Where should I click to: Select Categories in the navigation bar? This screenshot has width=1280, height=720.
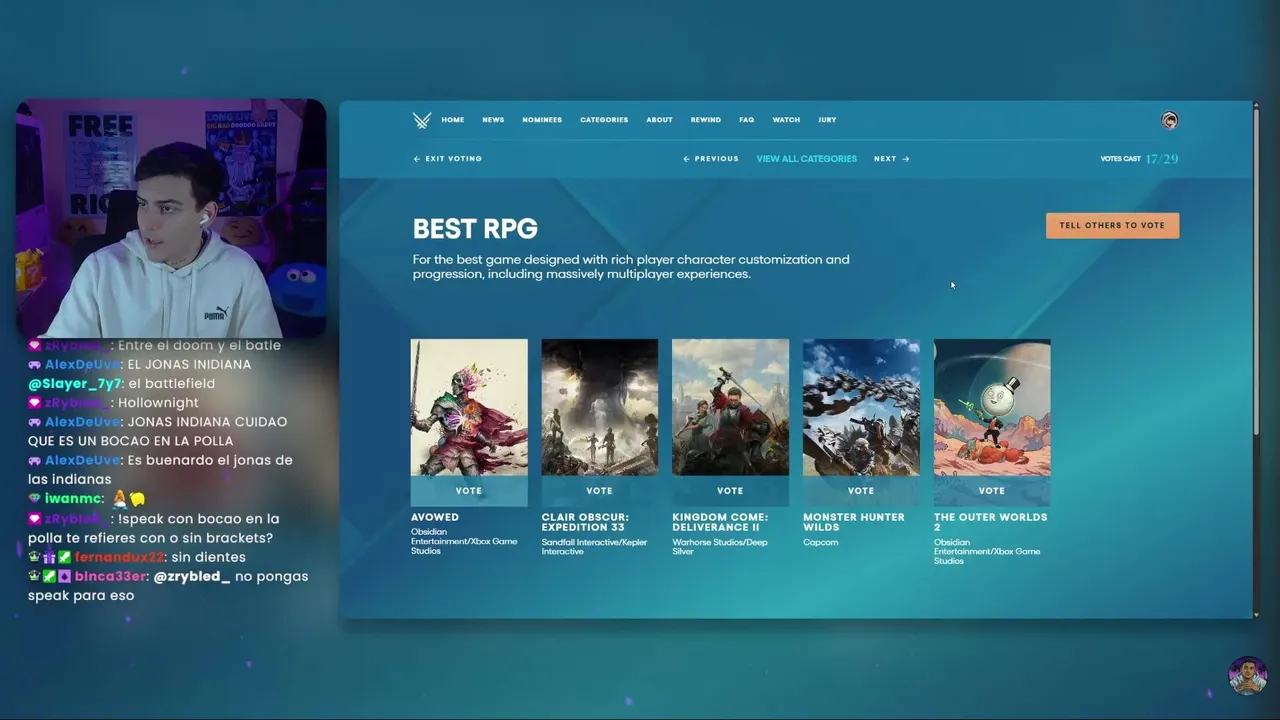point(604,120)
